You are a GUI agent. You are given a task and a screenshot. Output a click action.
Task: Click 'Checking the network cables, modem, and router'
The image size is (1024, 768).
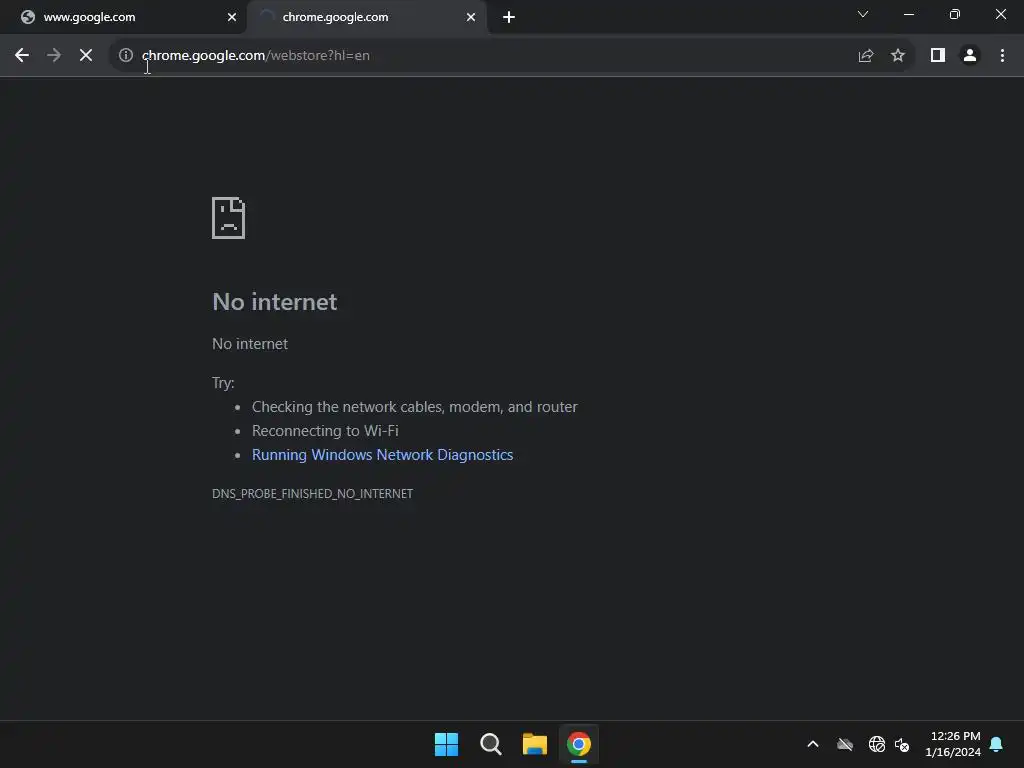tap(415, 407)
